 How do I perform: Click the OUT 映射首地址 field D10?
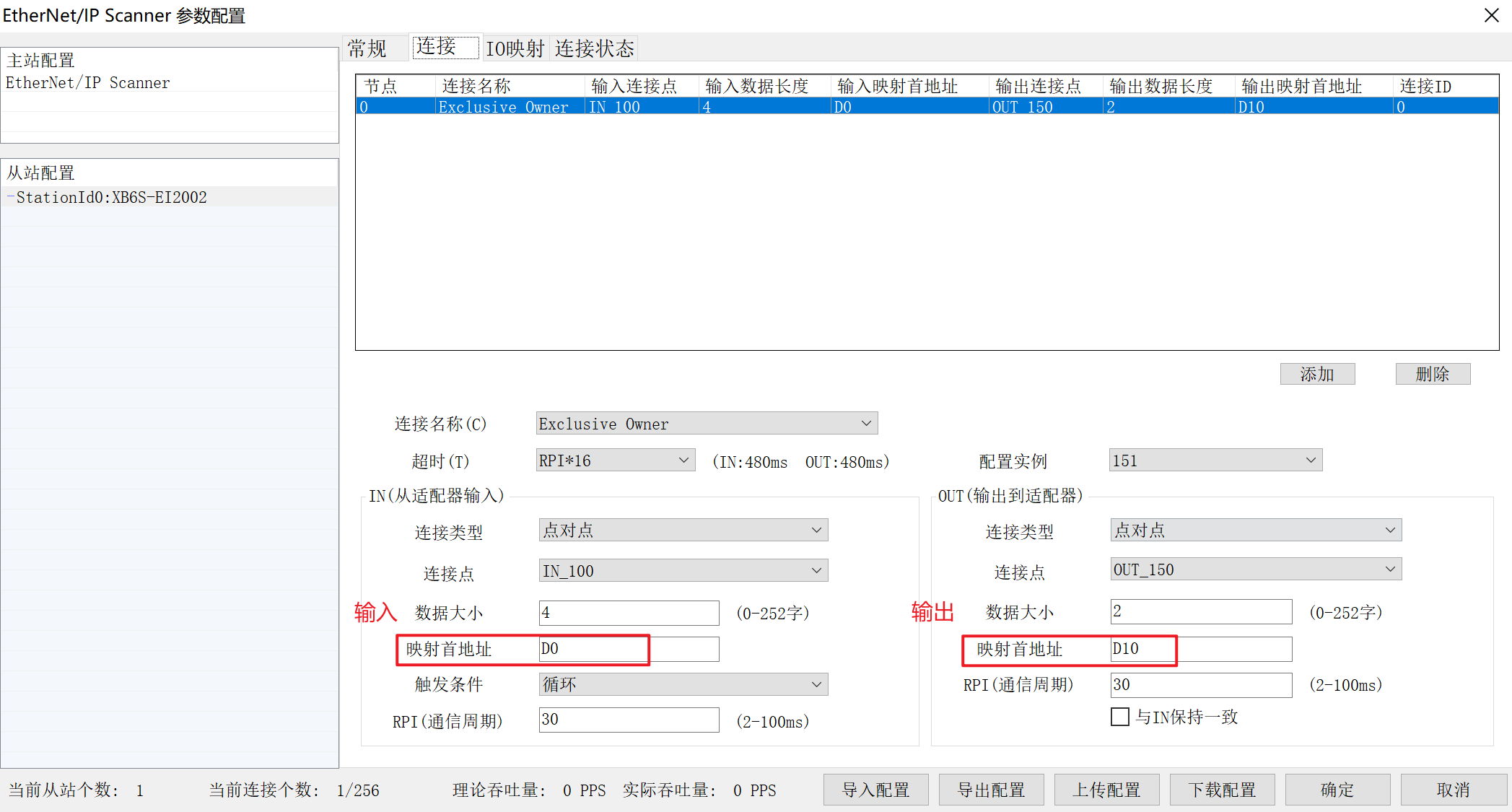[1201, 649]
